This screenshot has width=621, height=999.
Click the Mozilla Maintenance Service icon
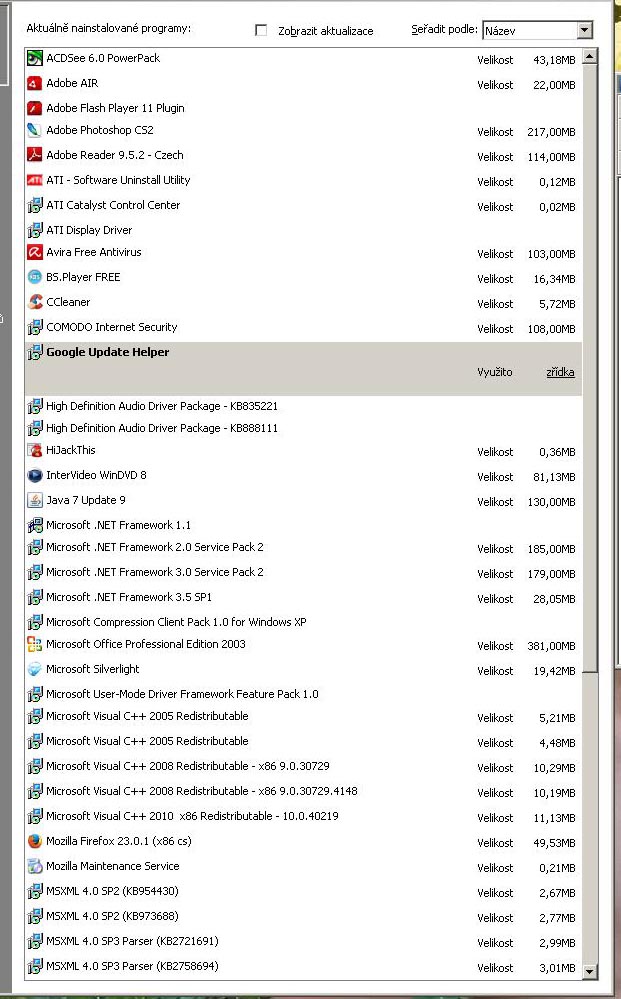(x=34, y=866)
